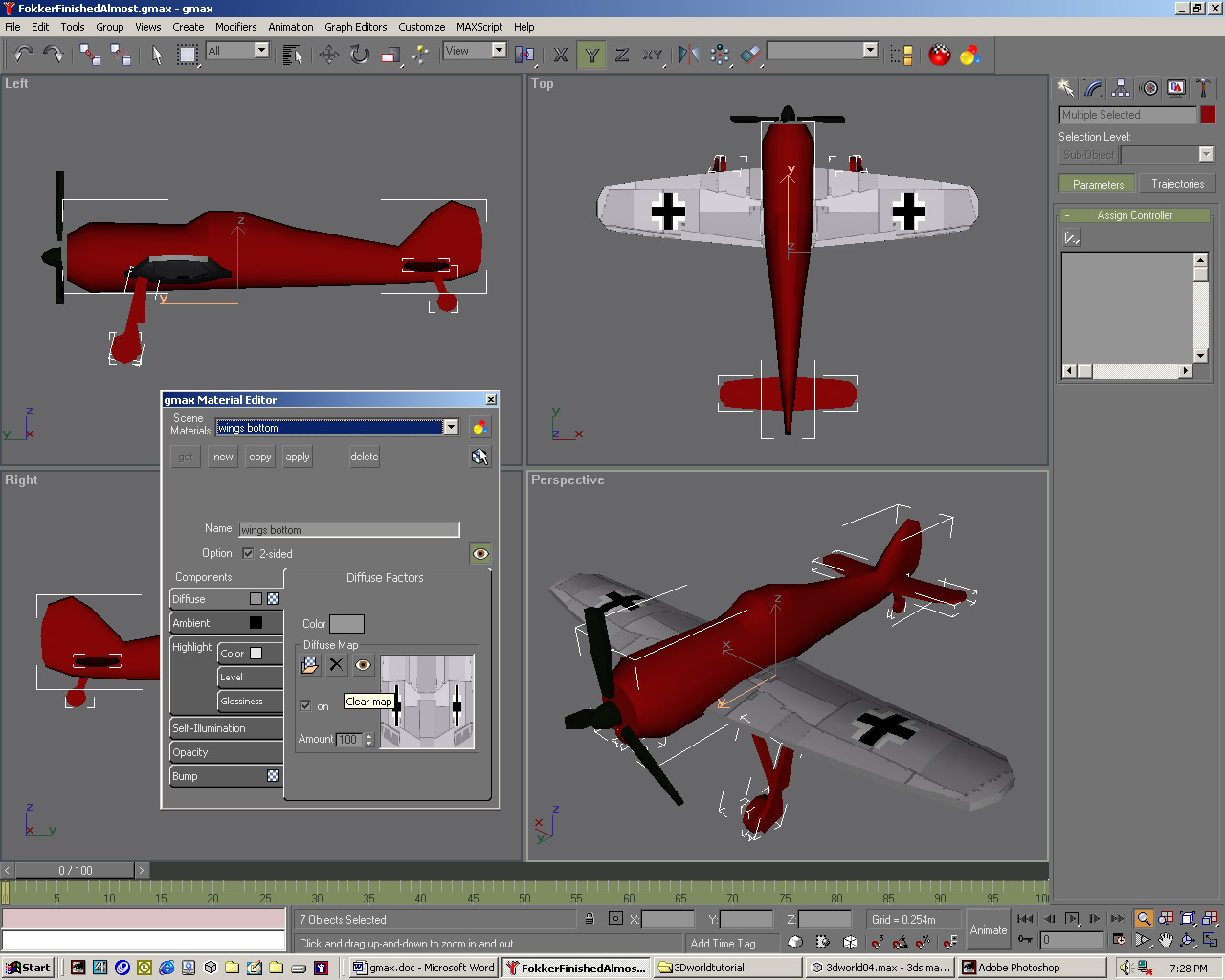Image resolution: width=1225 pixels, height=980 pixels.
Task: Uncheck the 2-sided option
Action: pyautogui.click(x=248, y=553)
